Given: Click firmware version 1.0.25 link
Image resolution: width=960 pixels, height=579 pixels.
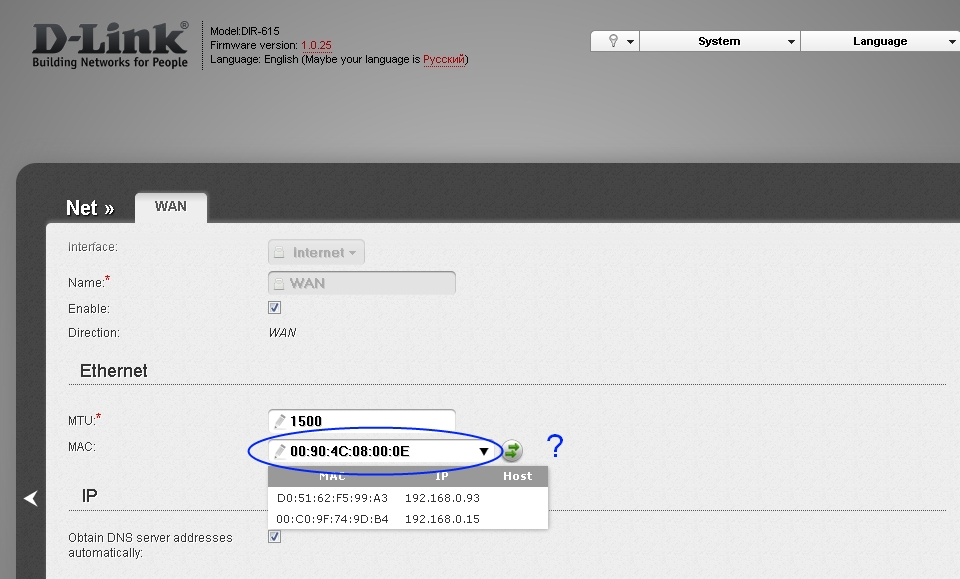Looking at the screenshot, I should click(x=316, y=45).
